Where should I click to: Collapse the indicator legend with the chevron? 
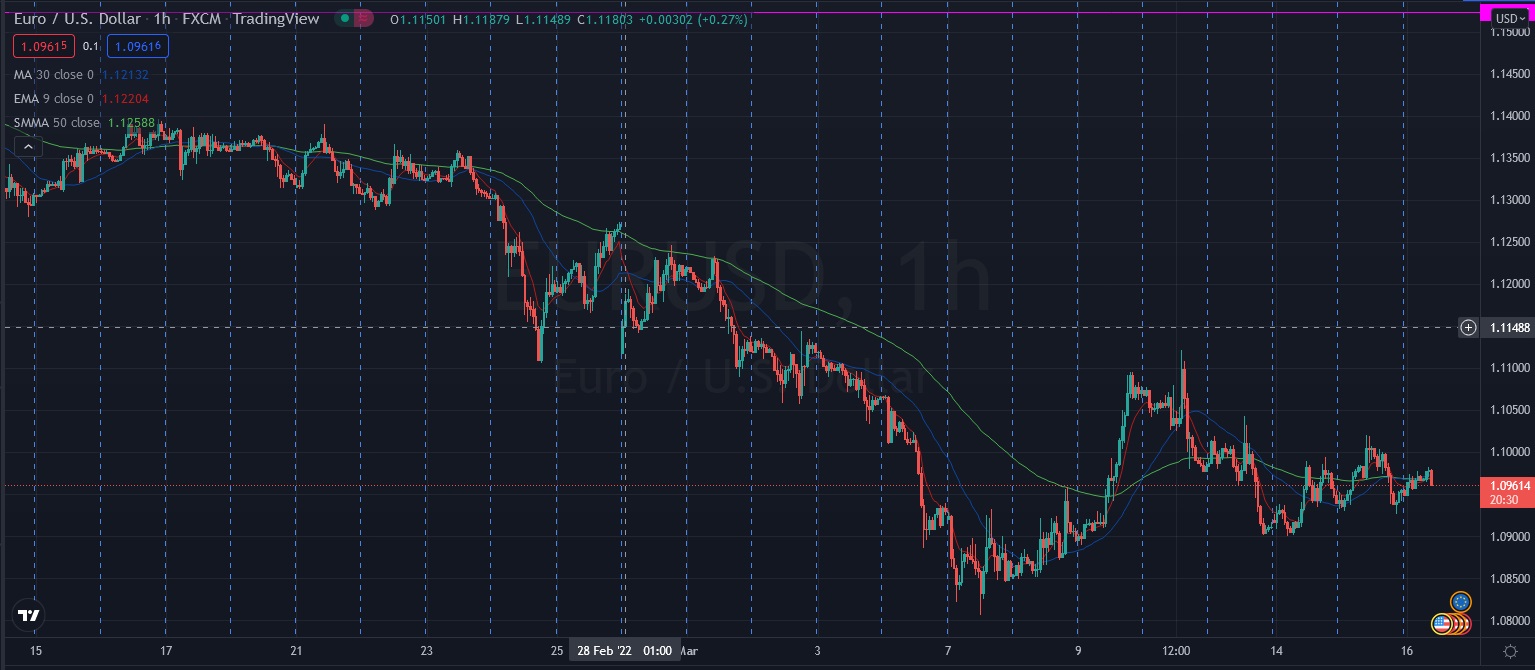[27, 146]
